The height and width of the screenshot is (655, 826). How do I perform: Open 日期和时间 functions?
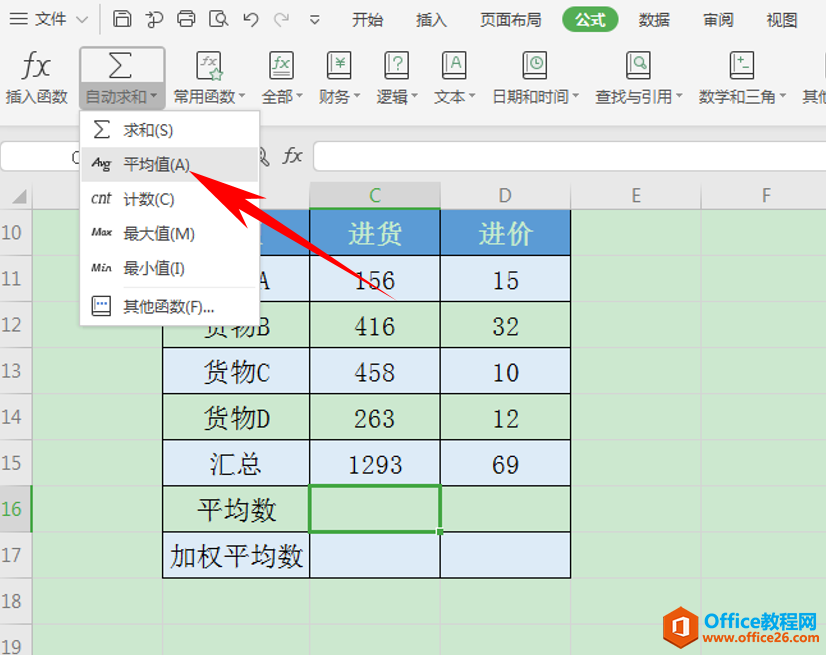pos(535,67)
